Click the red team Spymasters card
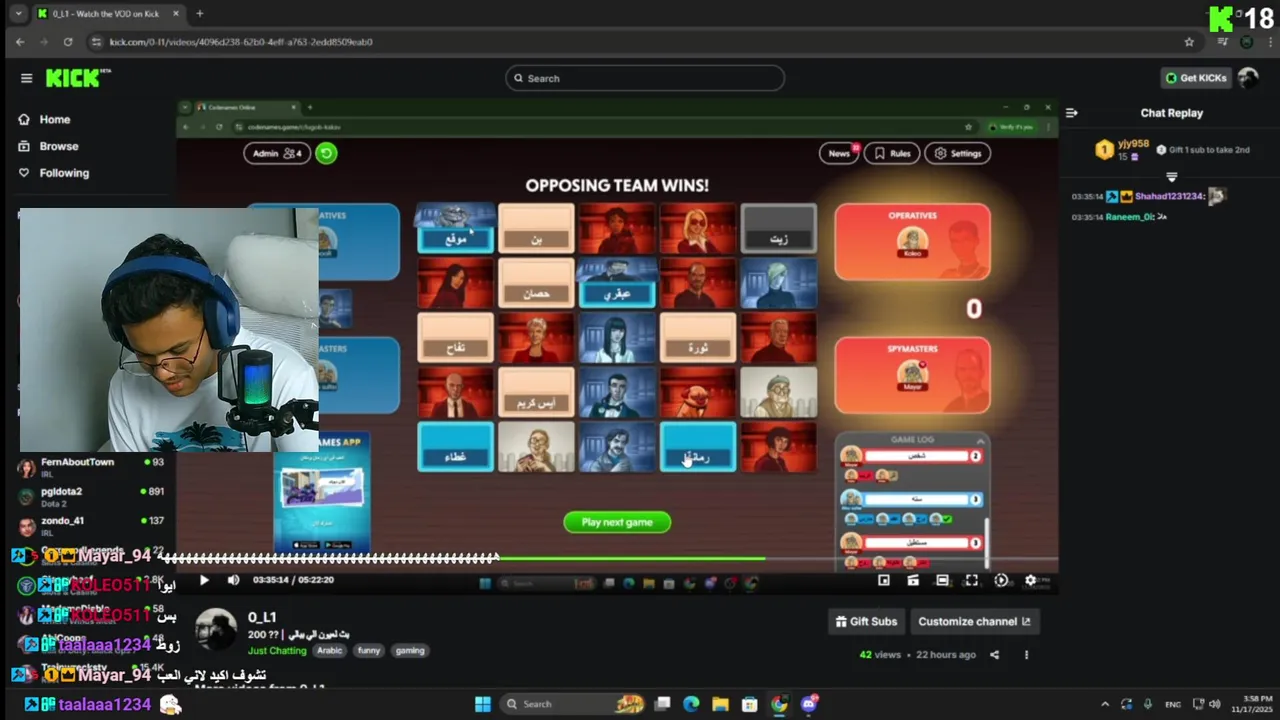 tap(912, 375)
